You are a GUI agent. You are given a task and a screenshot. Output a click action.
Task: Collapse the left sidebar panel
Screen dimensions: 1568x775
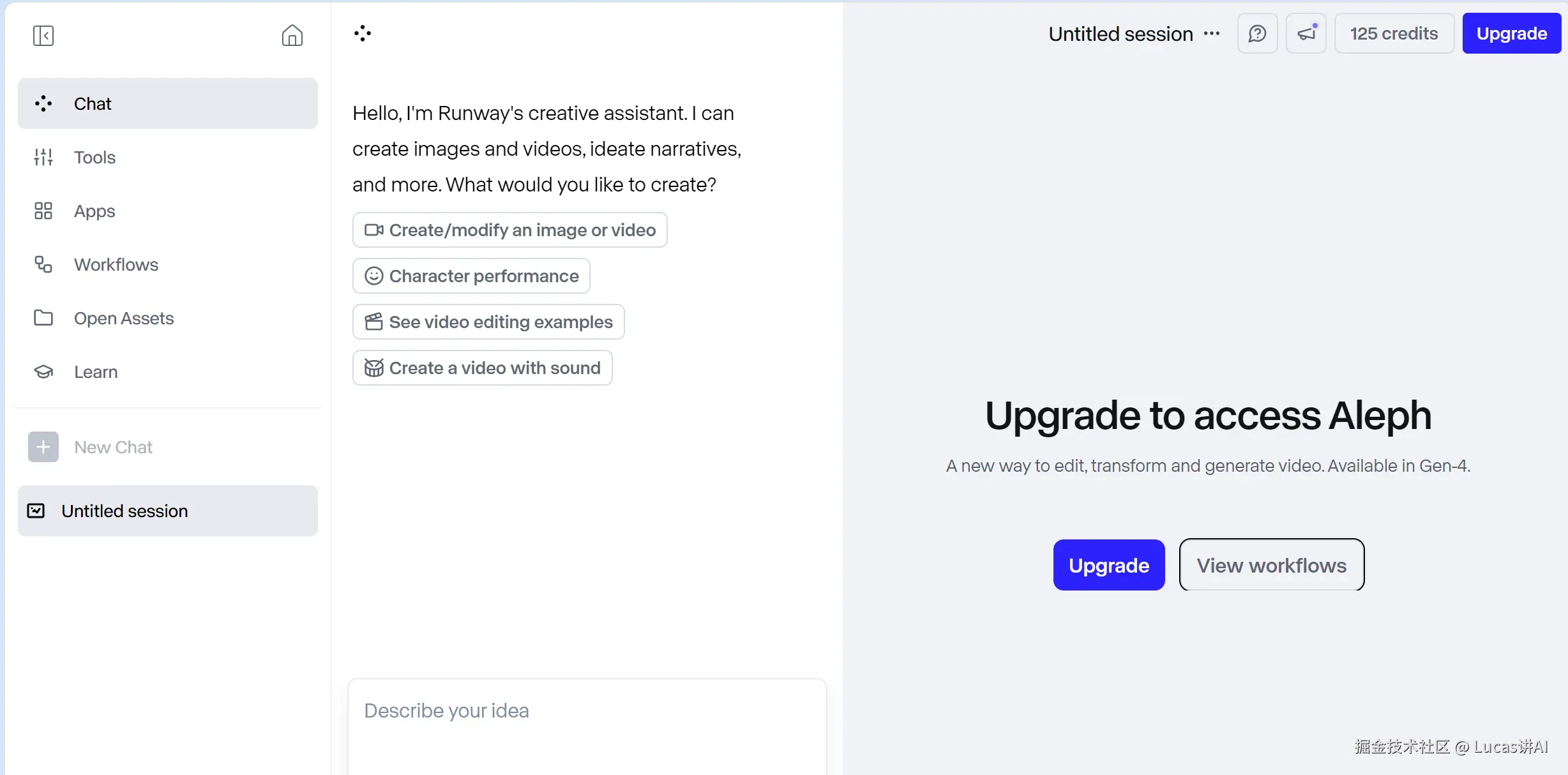click(x=43, y=36)
